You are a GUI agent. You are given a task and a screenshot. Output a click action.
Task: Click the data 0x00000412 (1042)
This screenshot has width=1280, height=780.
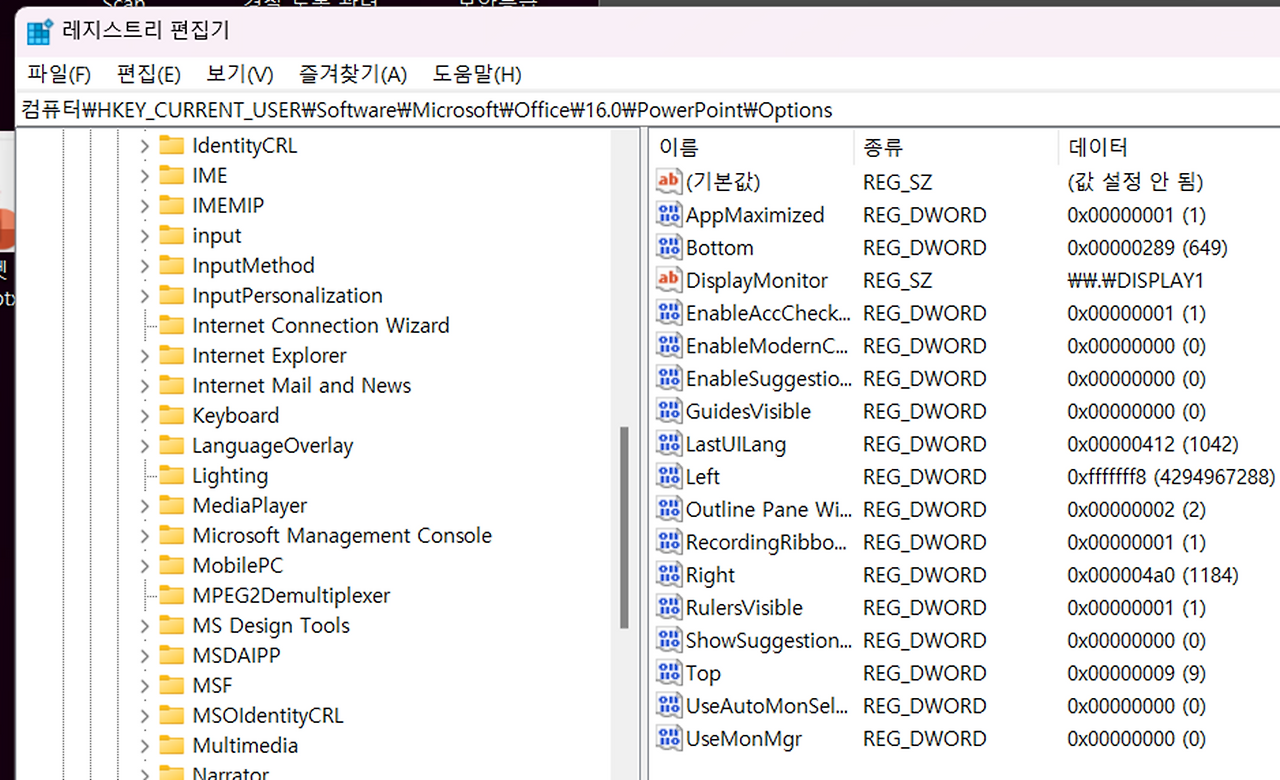coord(1152,444)
